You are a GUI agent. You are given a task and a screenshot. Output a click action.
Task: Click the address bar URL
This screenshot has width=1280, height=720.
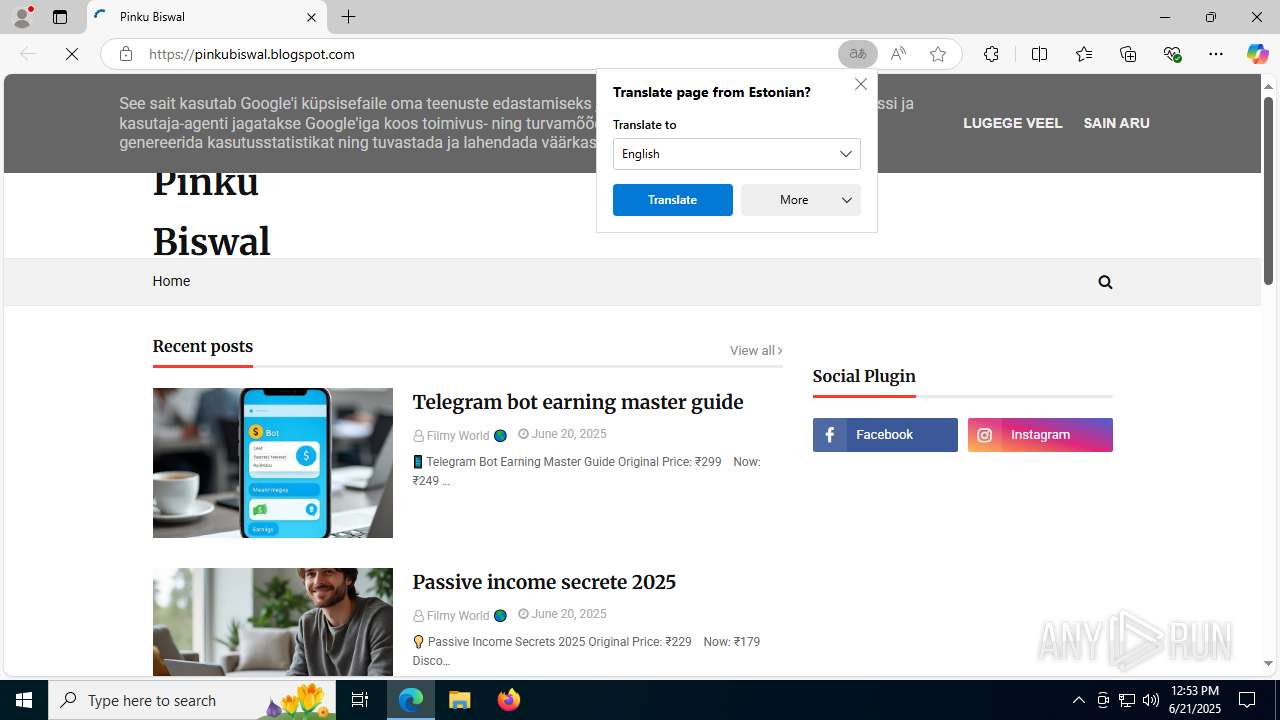[252, 54]
